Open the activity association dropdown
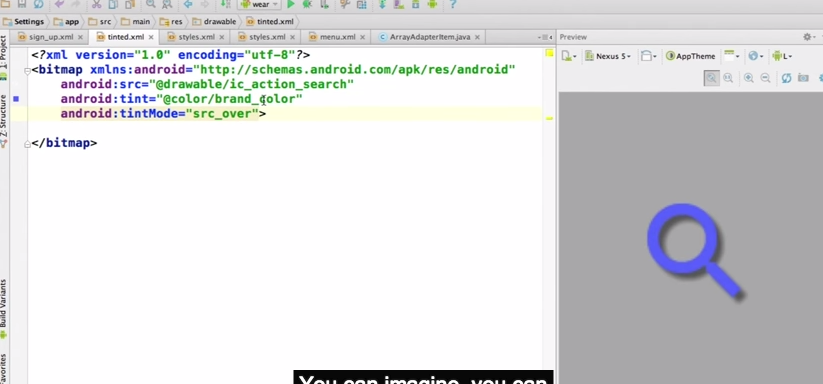Image resolution: width=823 pixels, height=384 pixels. [731, 56]
